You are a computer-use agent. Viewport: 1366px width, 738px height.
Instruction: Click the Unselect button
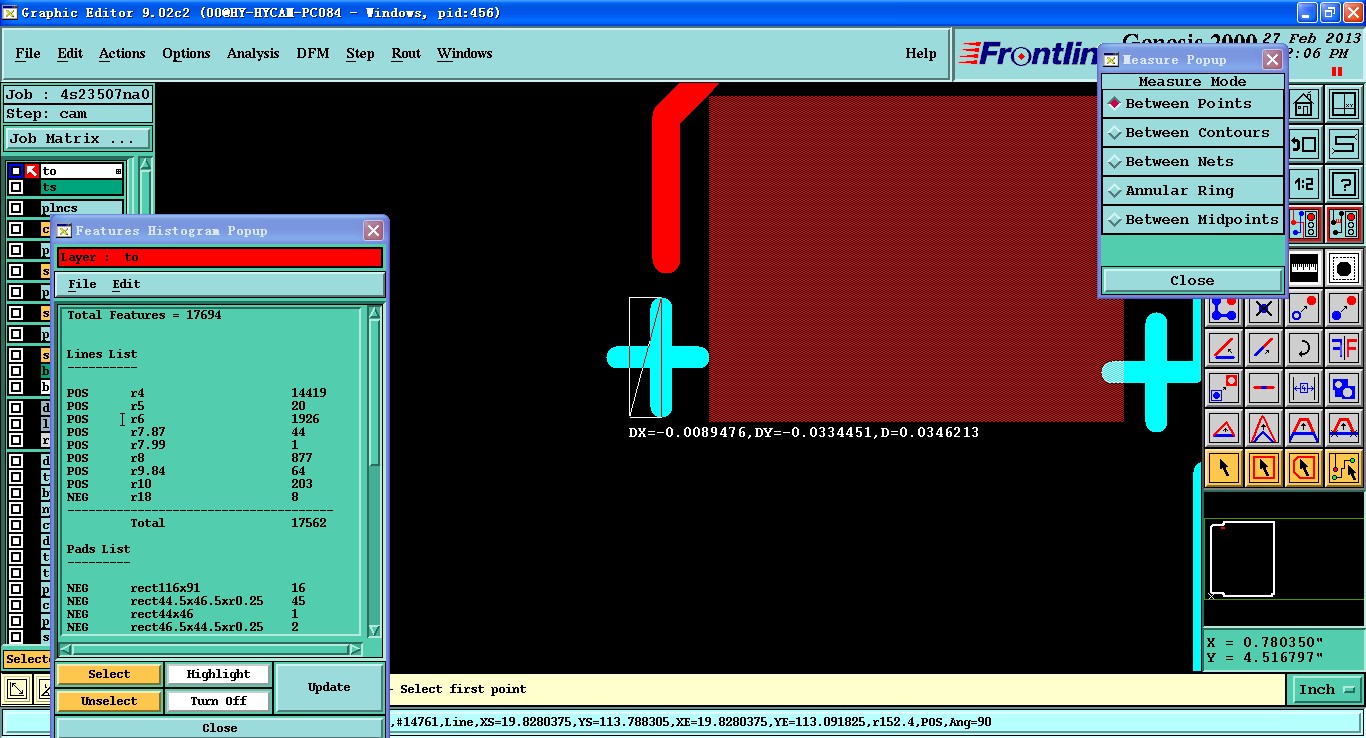coord(109,701)
